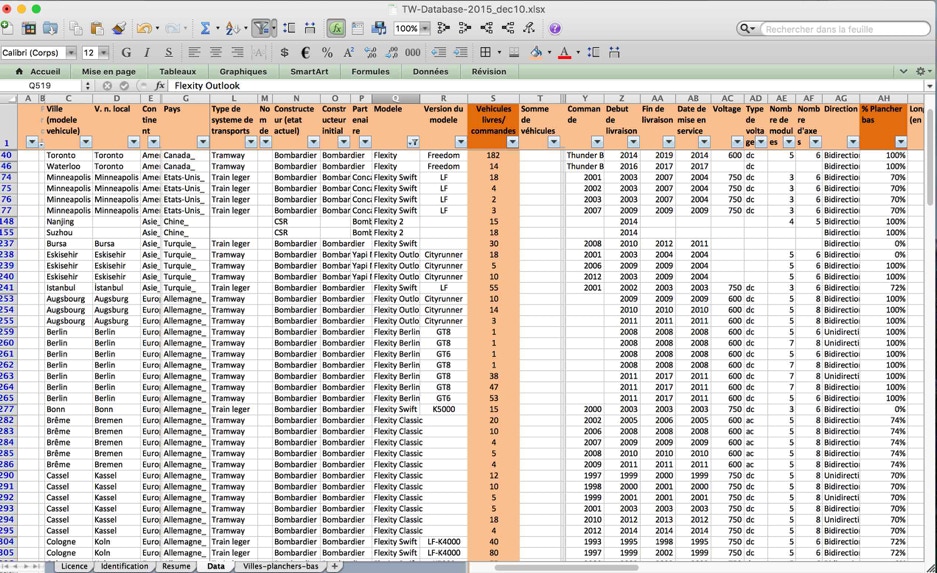
Task: Open the Révision ribbon tab
Action: pos(489,71)
